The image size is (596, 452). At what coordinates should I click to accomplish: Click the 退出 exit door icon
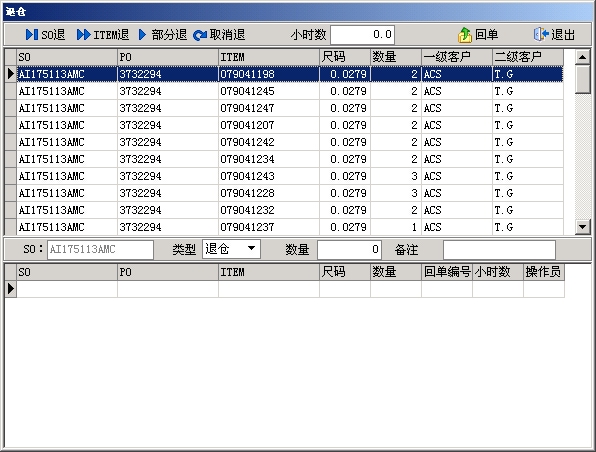pos(541,35)
